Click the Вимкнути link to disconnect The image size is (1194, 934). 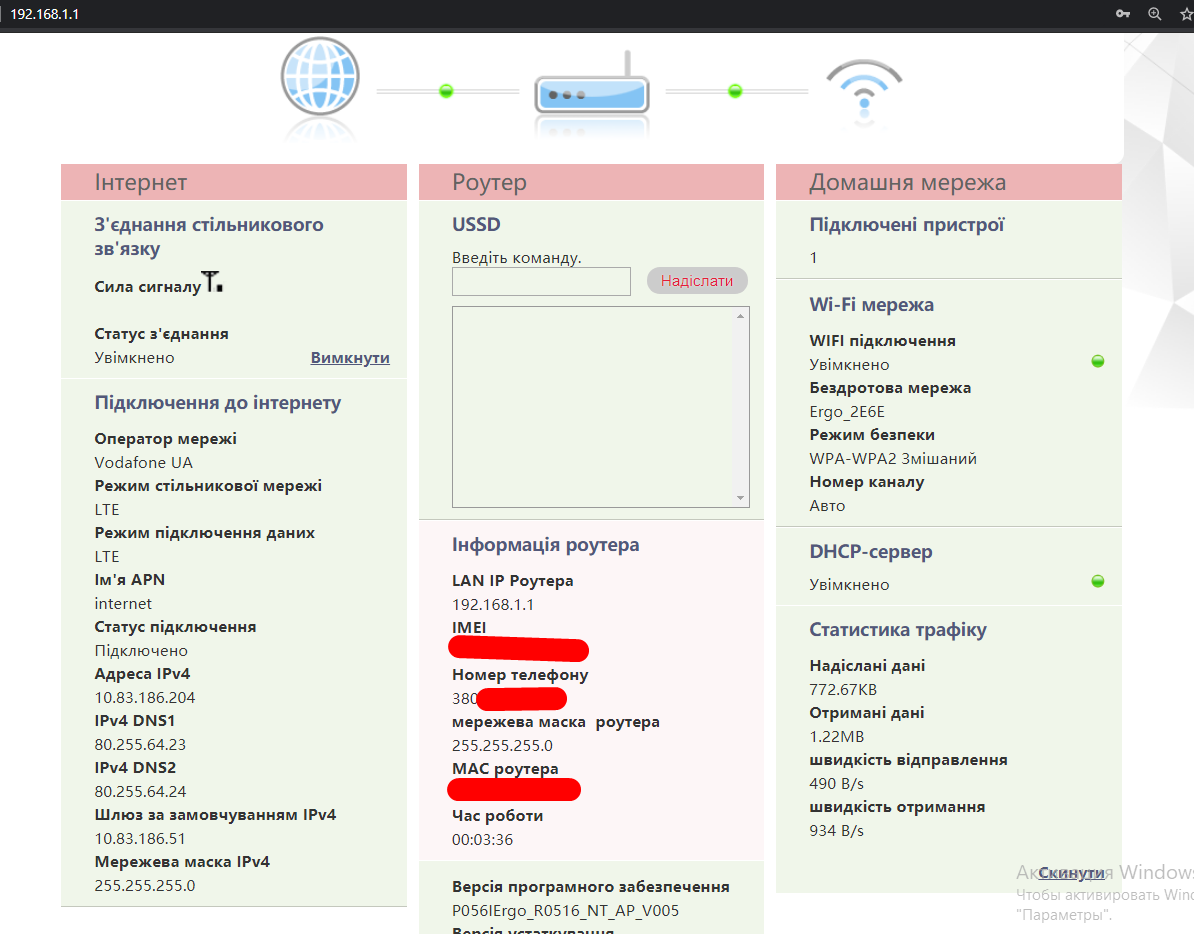click(350, 358)
